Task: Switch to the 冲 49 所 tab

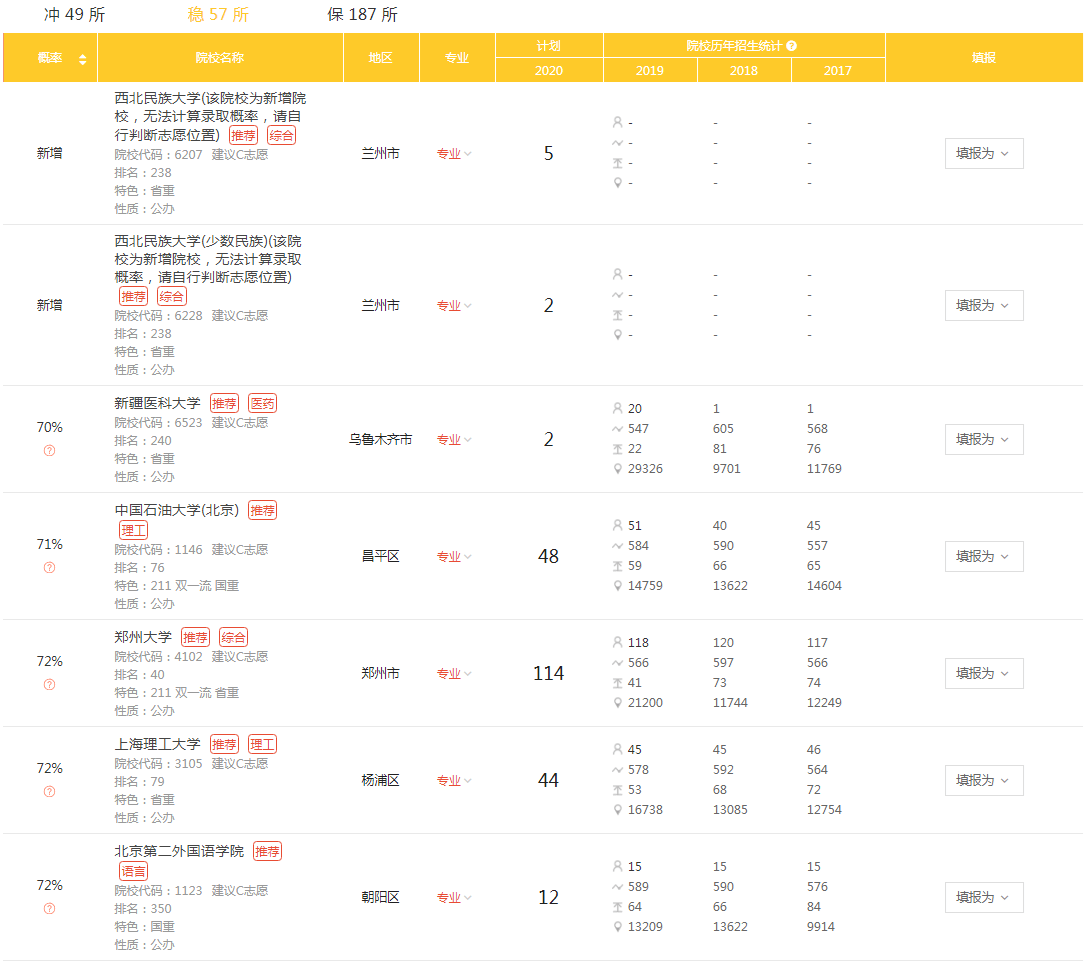Action: [74, 15]
